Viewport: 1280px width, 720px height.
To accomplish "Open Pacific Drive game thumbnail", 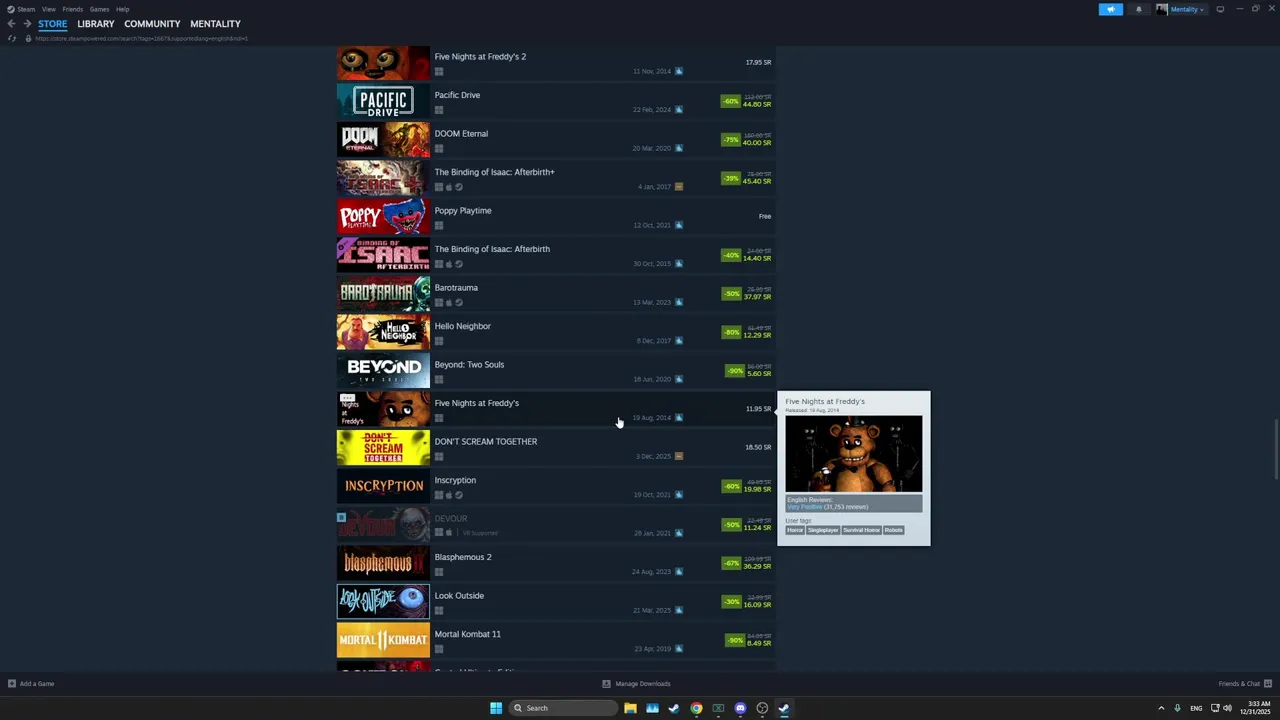I will tap(383, 101).
